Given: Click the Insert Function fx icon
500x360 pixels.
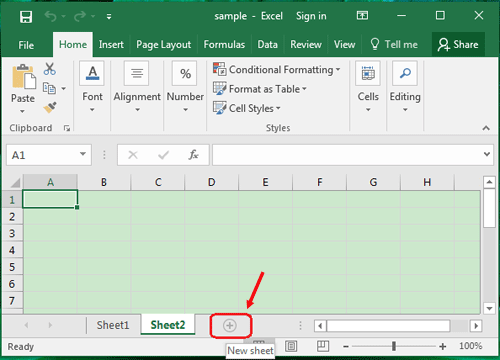Looking at the screenshot, I should (x=193, y=155).
